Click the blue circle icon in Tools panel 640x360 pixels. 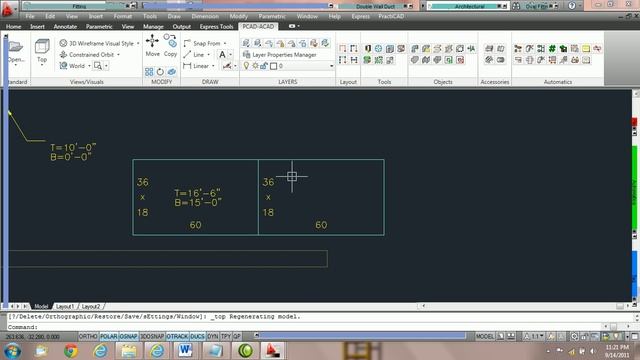(x=378, y=49)
